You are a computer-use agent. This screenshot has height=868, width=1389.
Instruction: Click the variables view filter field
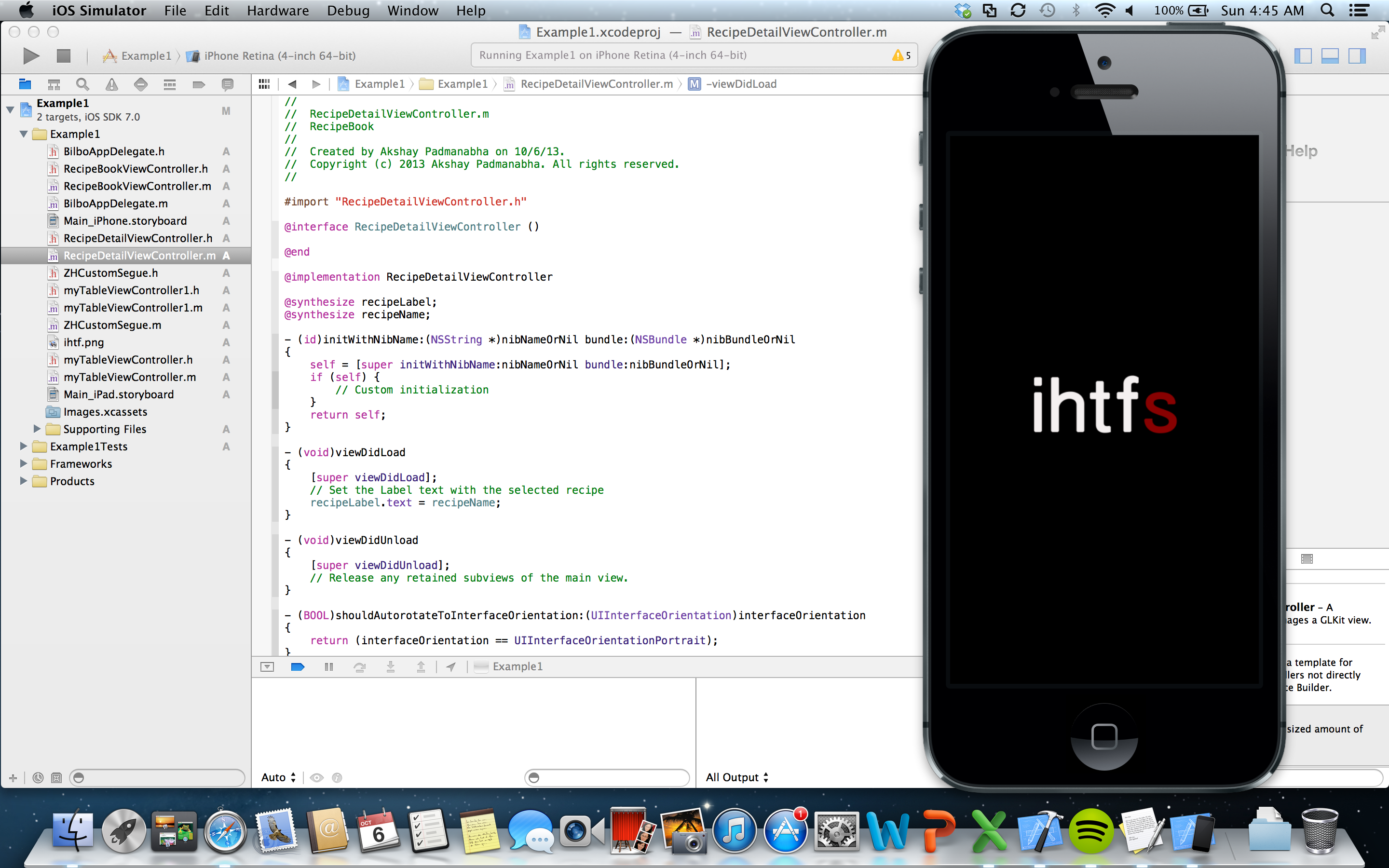click(607, 777)
